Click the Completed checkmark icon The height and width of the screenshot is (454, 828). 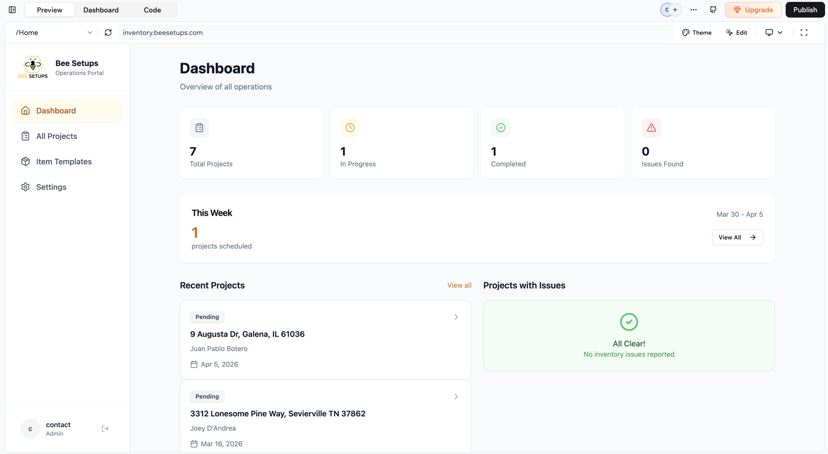pyautogui.click(x=501, y=128)
